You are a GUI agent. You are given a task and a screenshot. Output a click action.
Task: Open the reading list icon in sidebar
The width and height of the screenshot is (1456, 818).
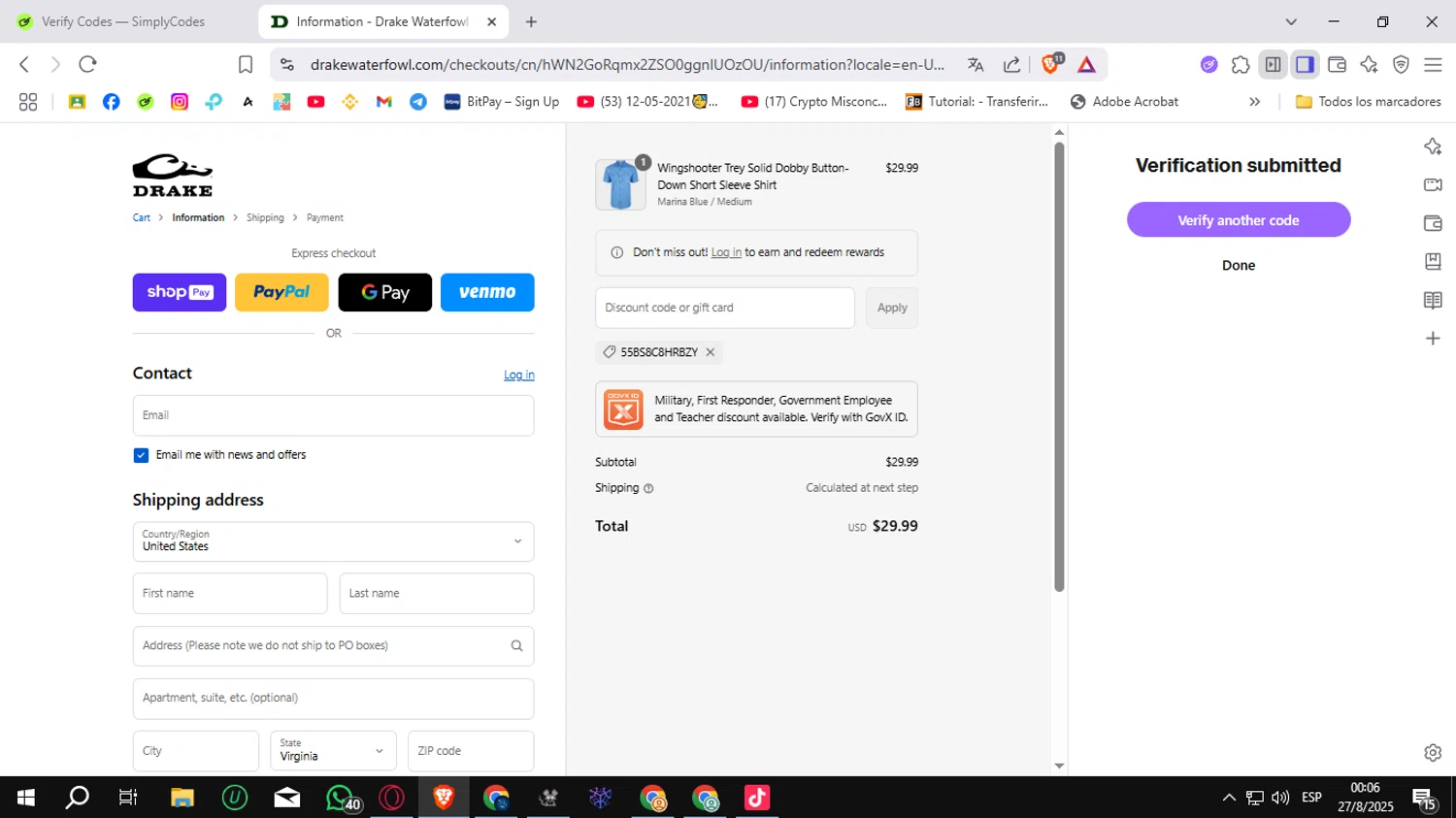pyautogui.click(x=1433, y=300)
